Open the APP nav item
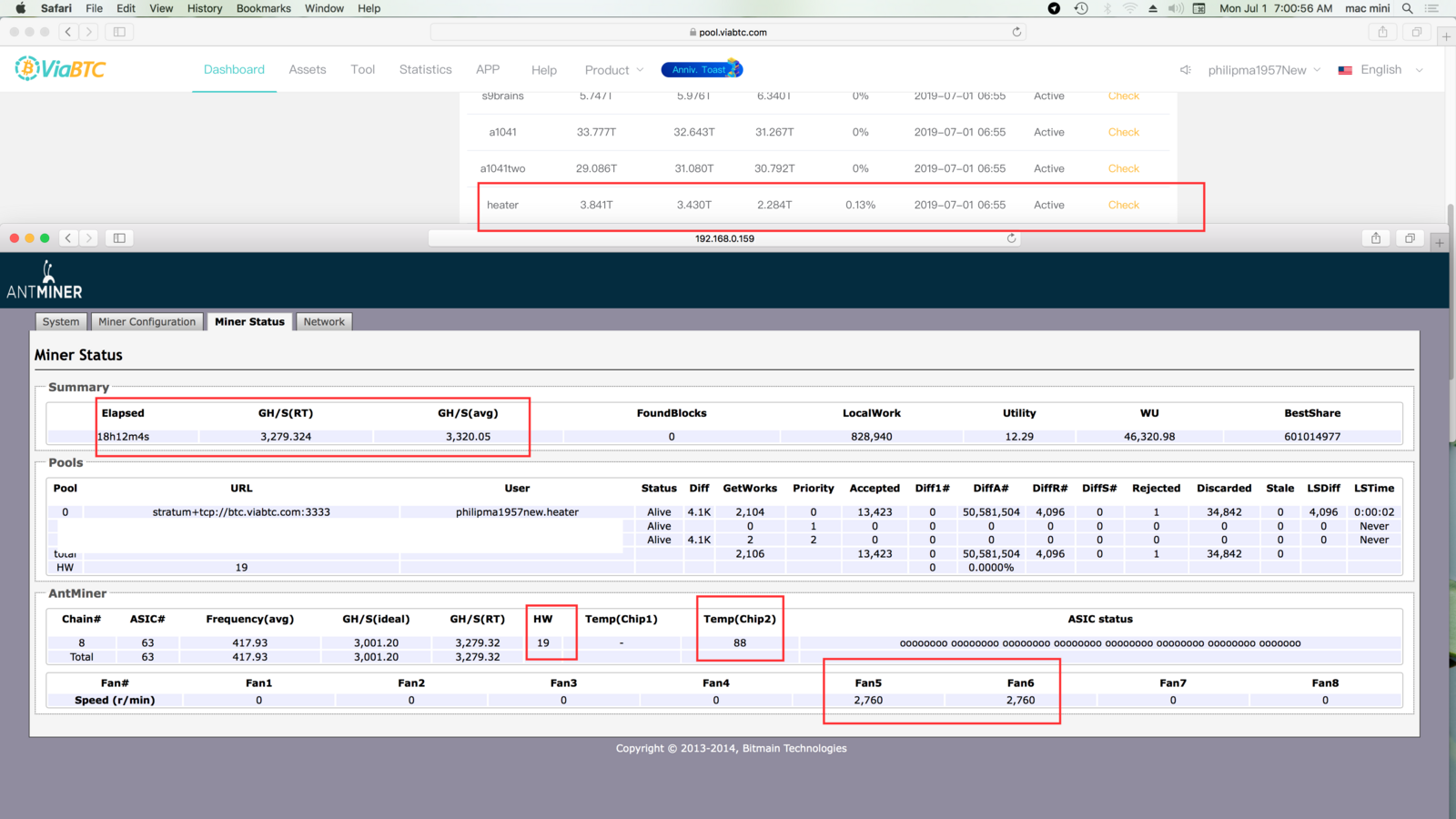 (x=488, y=69)
